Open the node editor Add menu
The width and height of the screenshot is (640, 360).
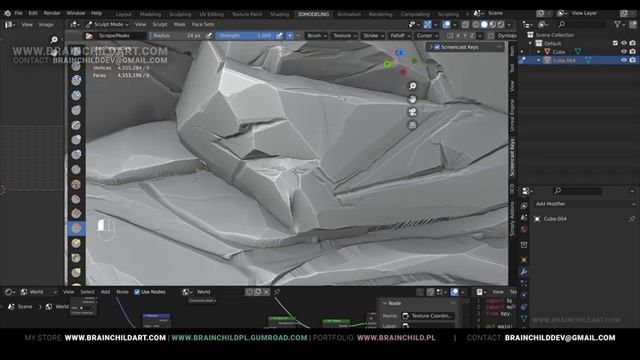pyautogui.click(x=105, y=292)
